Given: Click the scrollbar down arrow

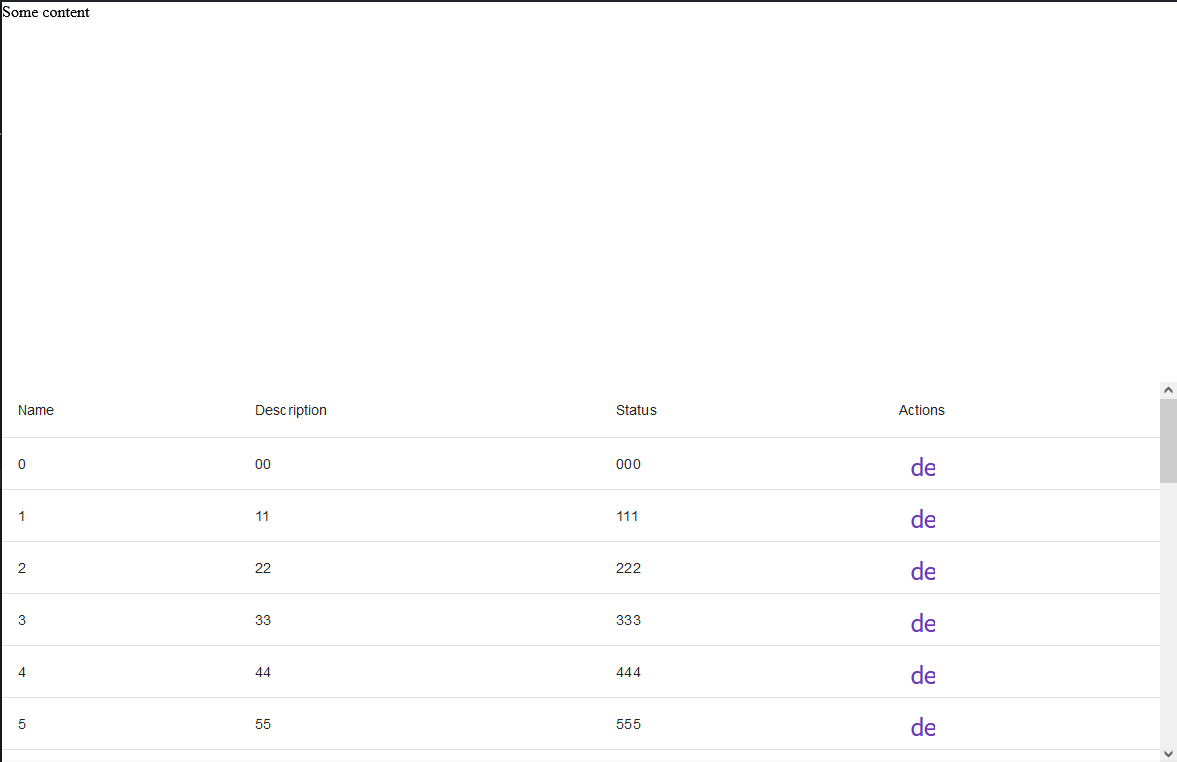Looking at the screenshot, I should click(1169, 754).
